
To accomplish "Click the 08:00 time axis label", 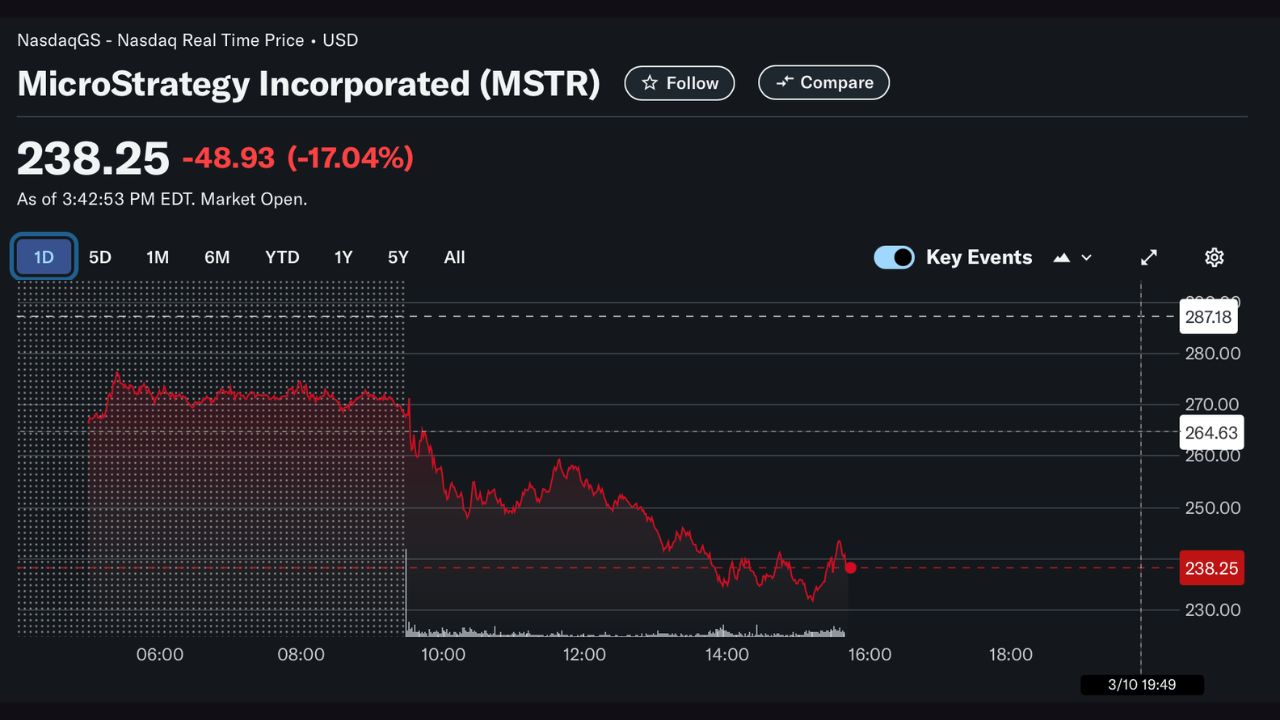I will (x=301, y=654).
